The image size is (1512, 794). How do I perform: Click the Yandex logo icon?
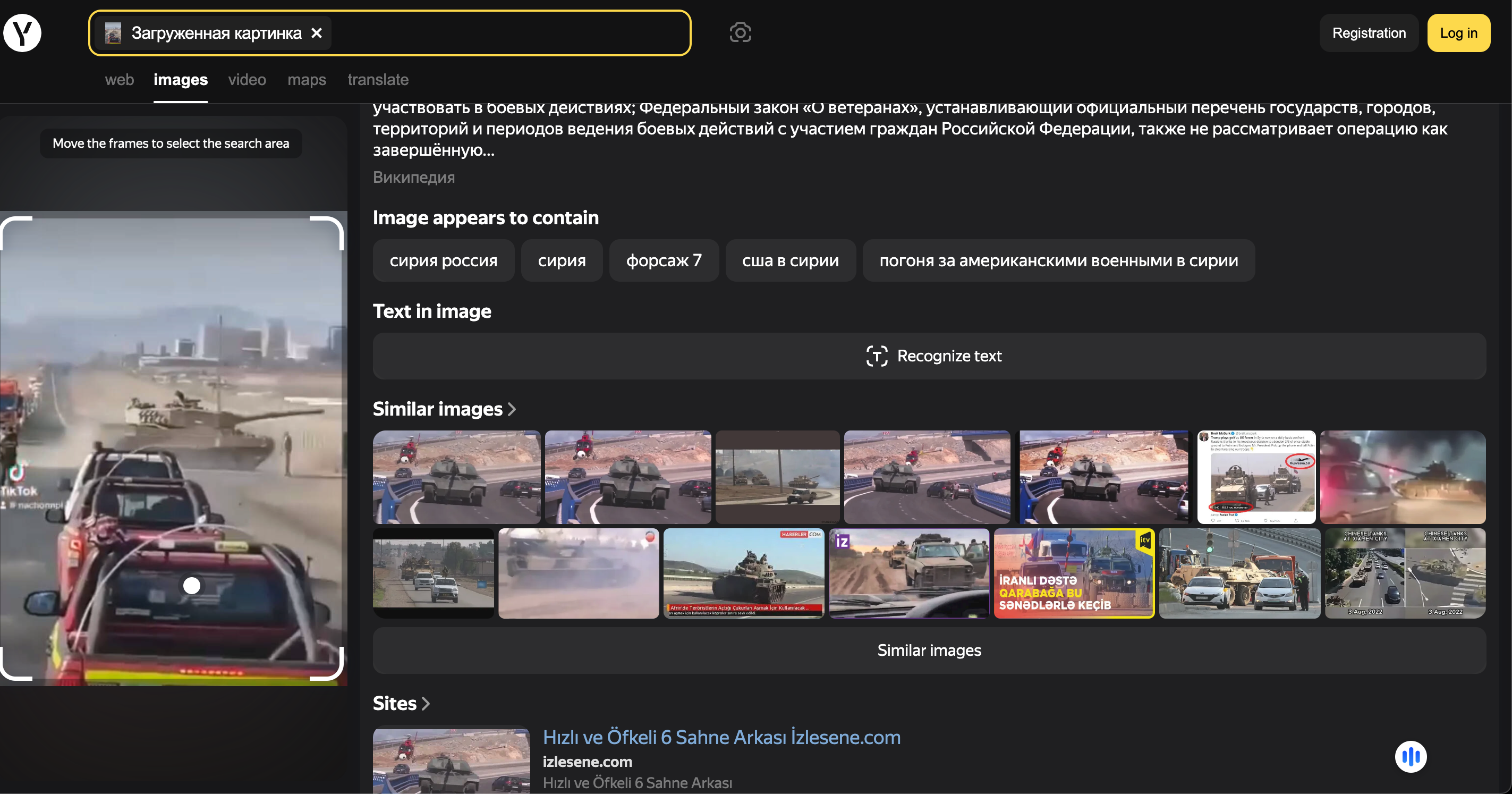(x=22, y=33)
